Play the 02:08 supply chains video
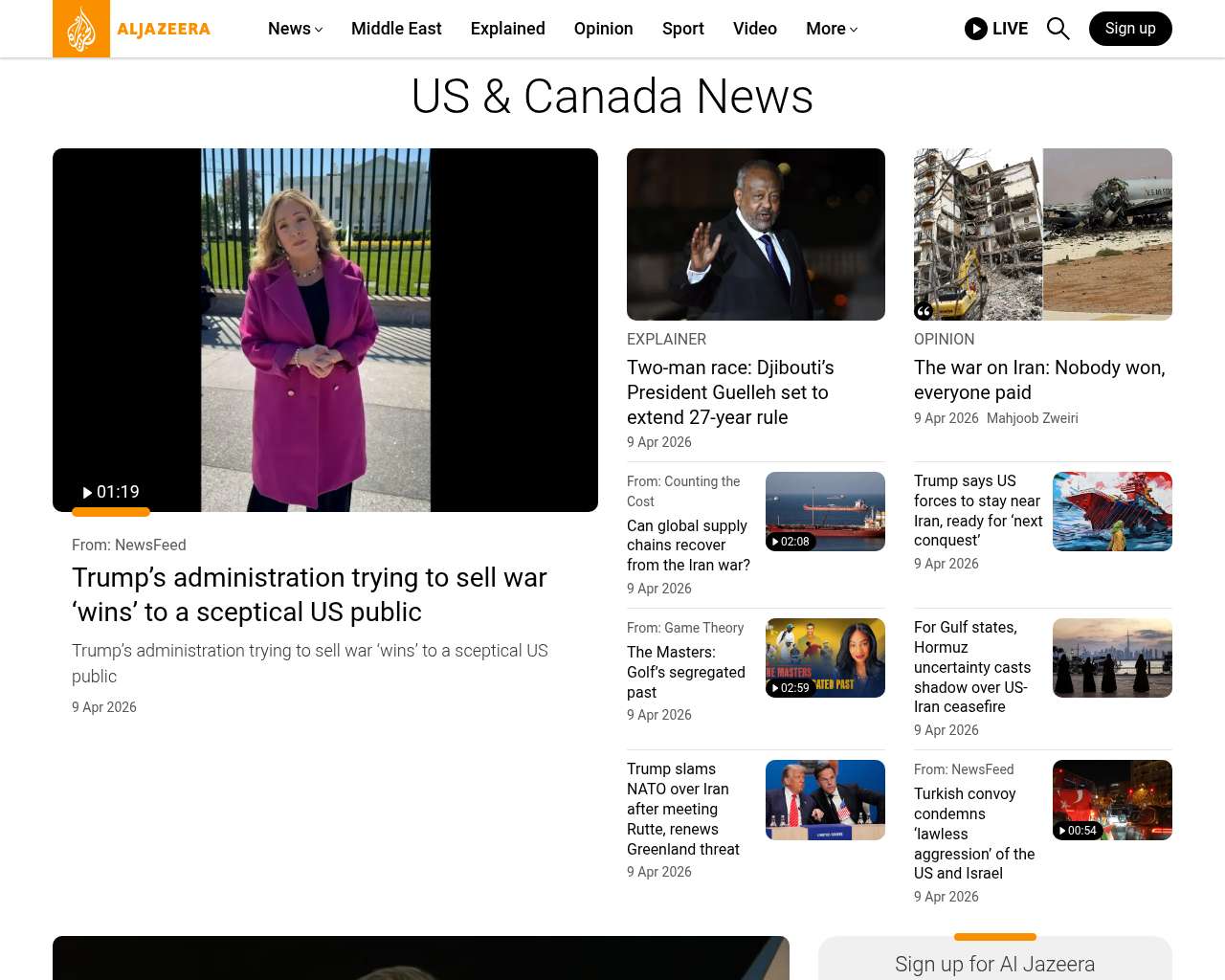The height and width of the screenshot is (980, 1225). [791, 542]
